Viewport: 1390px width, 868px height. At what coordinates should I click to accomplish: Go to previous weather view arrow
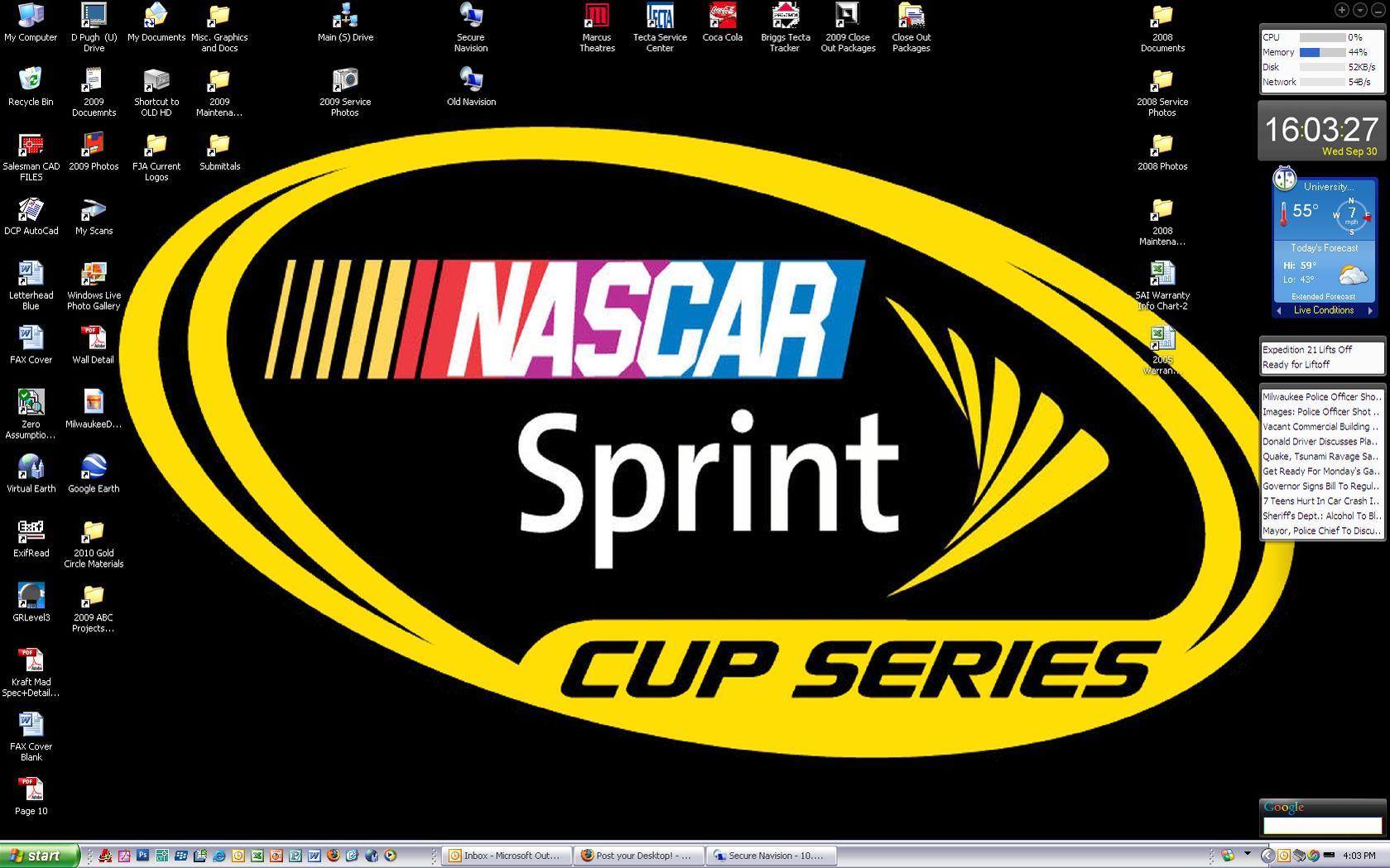1279,311
